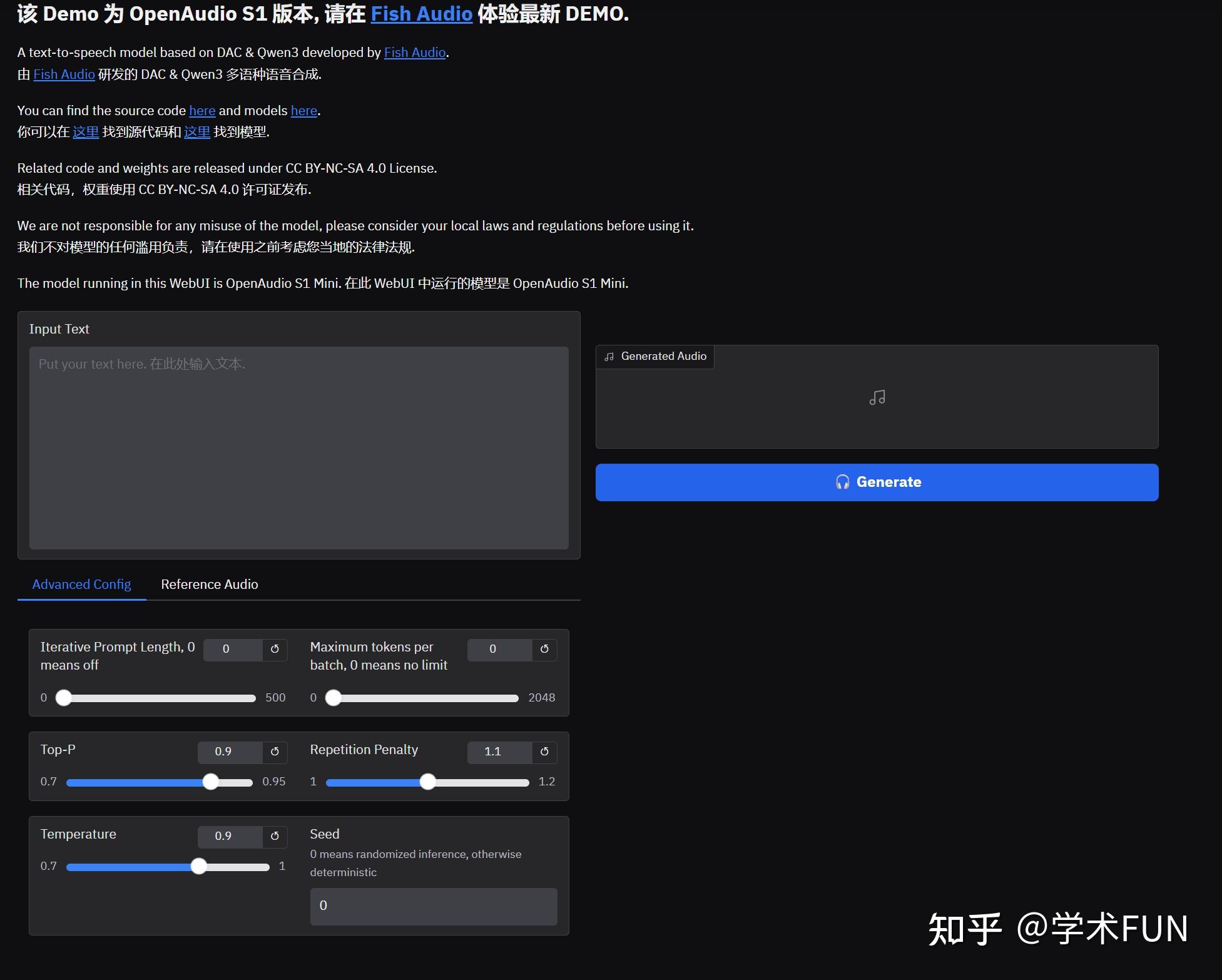Screen dimensions: 1222x980
Task: Switch to the Reference Audio tab
Action: click(210, 584)
